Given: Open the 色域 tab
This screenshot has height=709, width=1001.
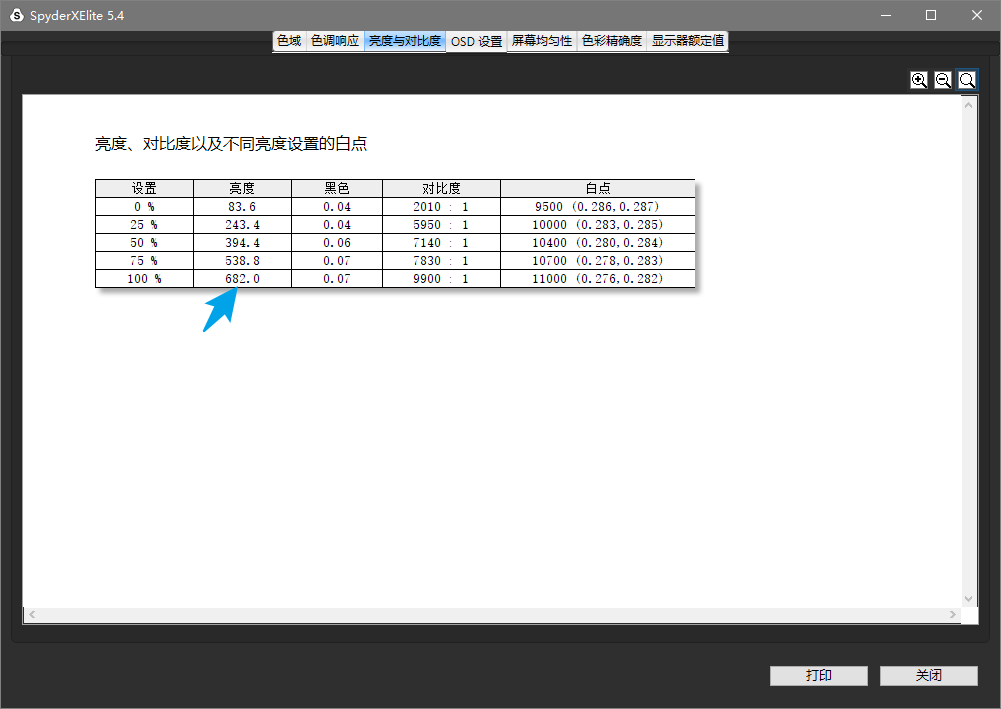Looking at the screenshot, I should point(289,41).
